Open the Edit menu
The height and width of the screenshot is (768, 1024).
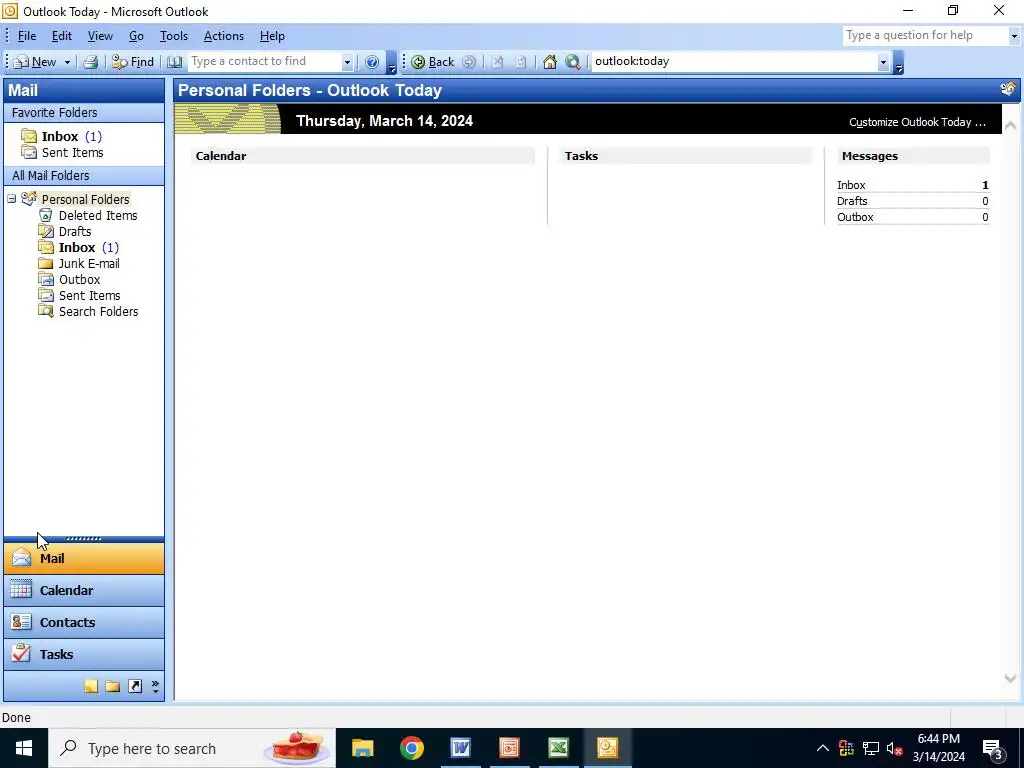[x=62, y=36]
